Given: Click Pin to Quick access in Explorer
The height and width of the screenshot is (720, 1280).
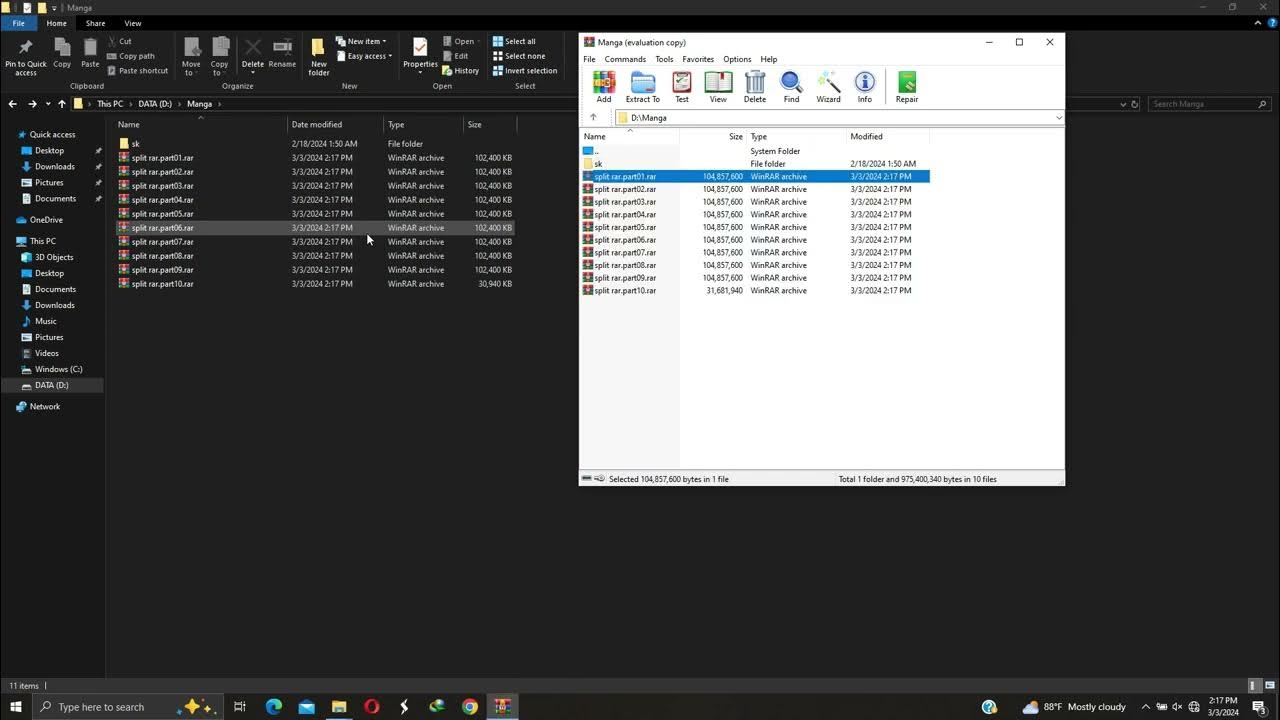Looking at the screenshot, I should 26,58.
